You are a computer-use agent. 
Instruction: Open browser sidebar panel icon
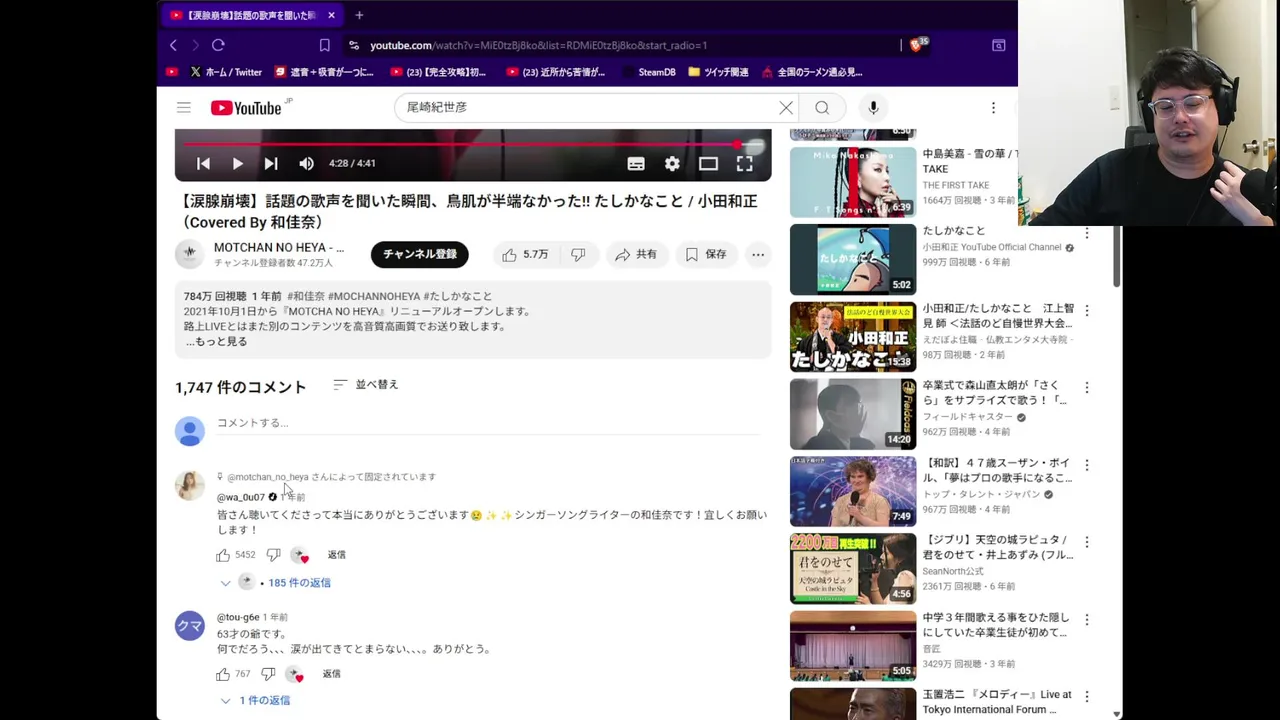click(998, 45)
